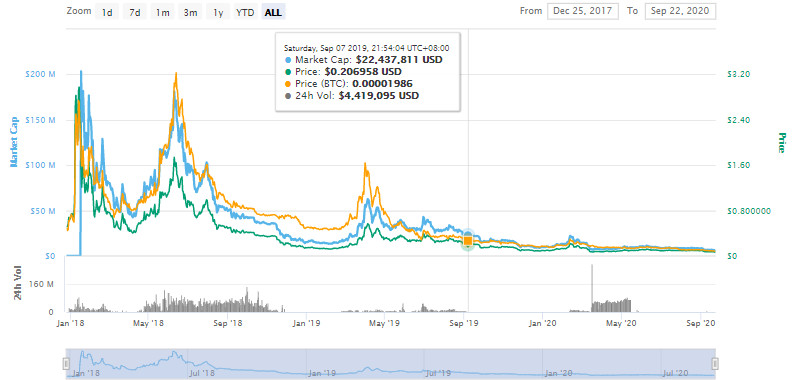Select the 1y zoom range
Screen dimensions: 800x380
tap(218, 12)
